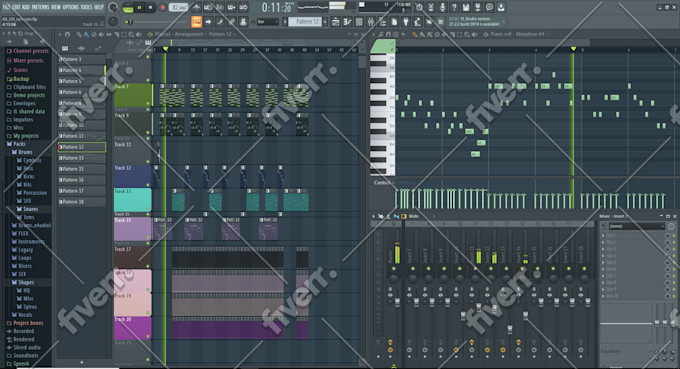Select the Draw pencil tool in Piano roll
The image size is (680, 369).
coord(415,35)
